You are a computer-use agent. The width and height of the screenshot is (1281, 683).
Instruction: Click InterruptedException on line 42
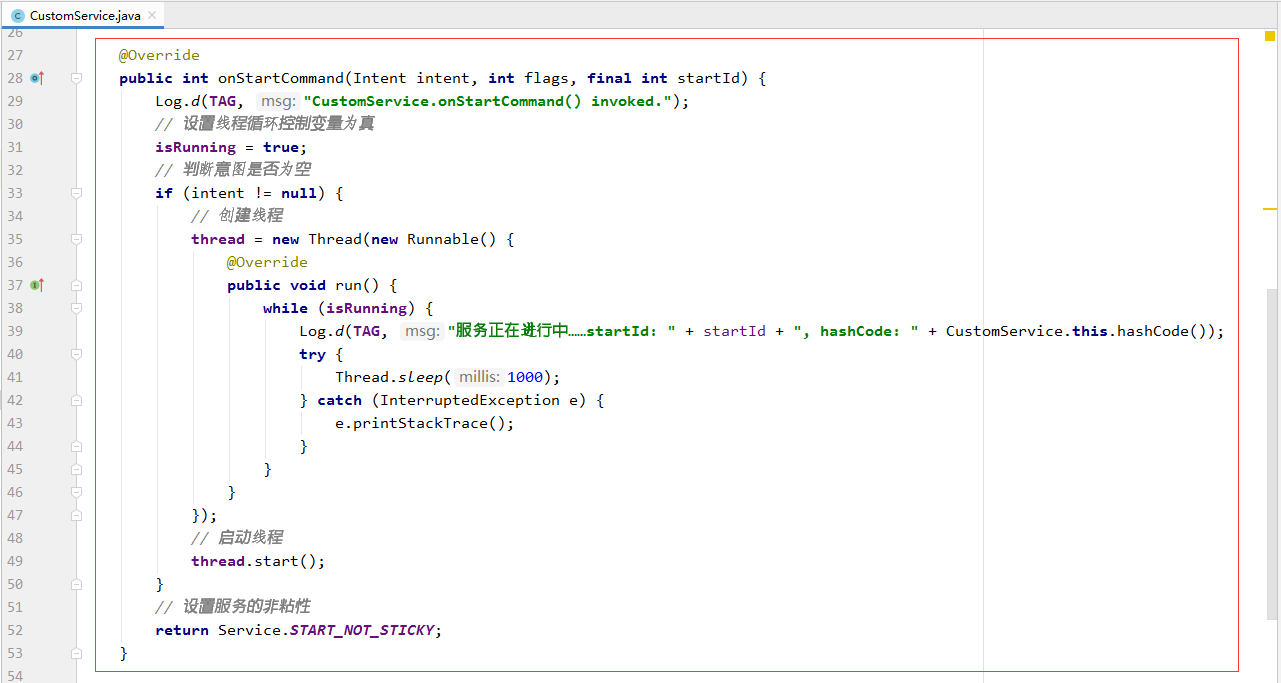click(x=470, y=400)
